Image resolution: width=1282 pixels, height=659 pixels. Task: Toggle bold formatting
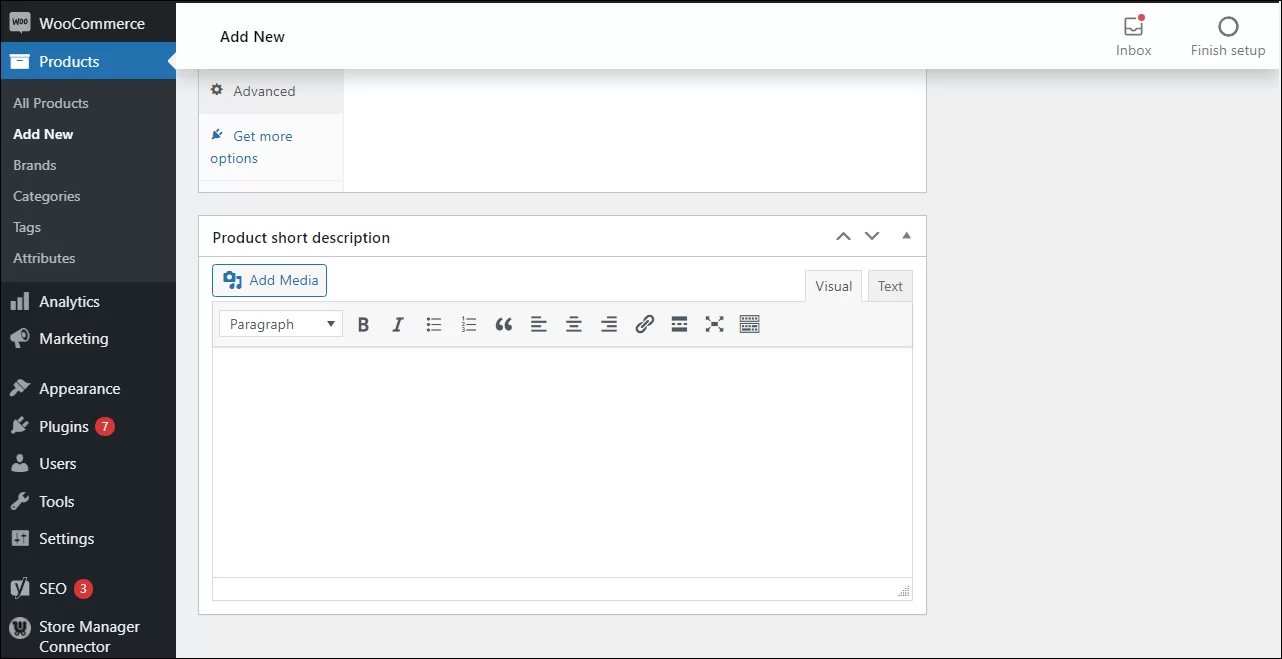(363, 323)
